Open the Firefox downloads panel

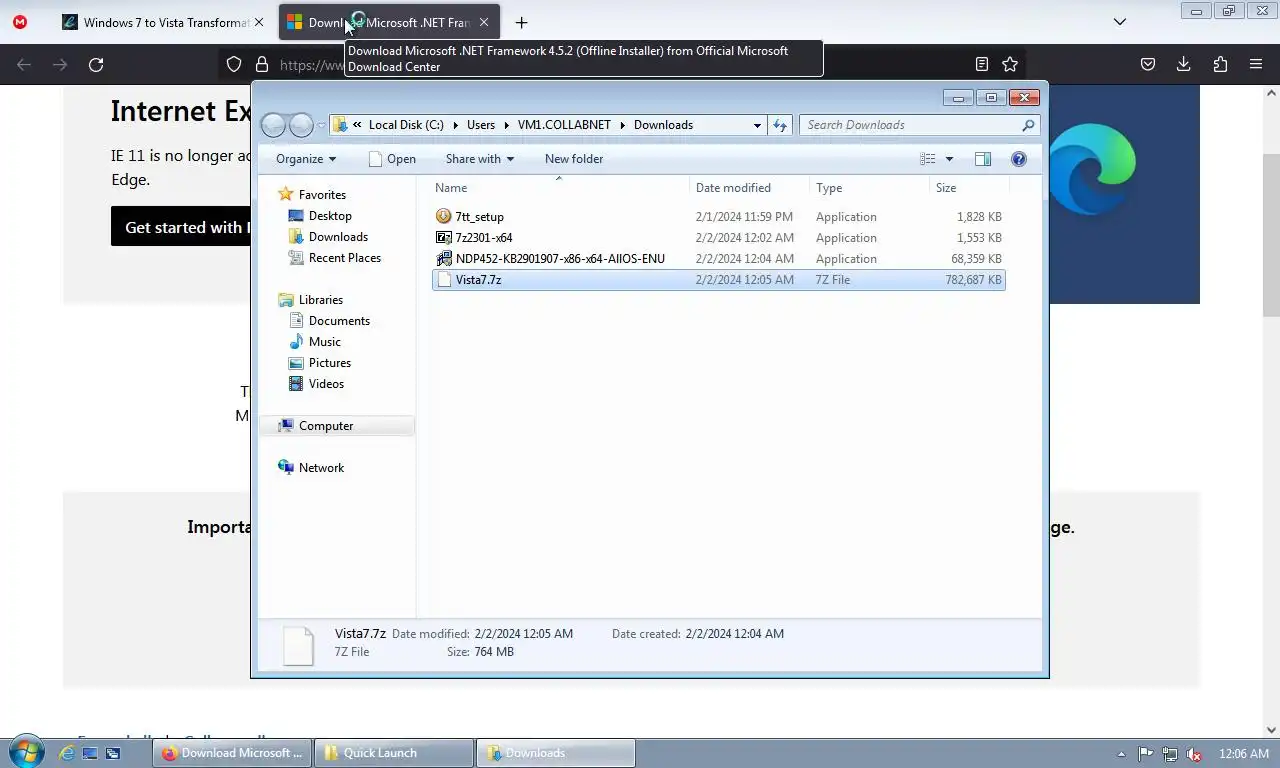pos(1184,65)
